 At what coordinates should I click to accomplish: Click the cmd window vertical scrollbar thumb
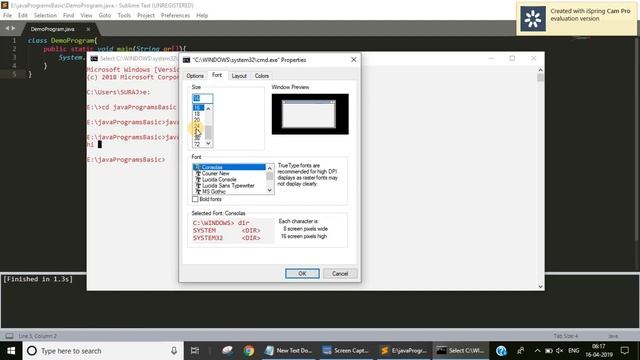(x=540, y=78)
